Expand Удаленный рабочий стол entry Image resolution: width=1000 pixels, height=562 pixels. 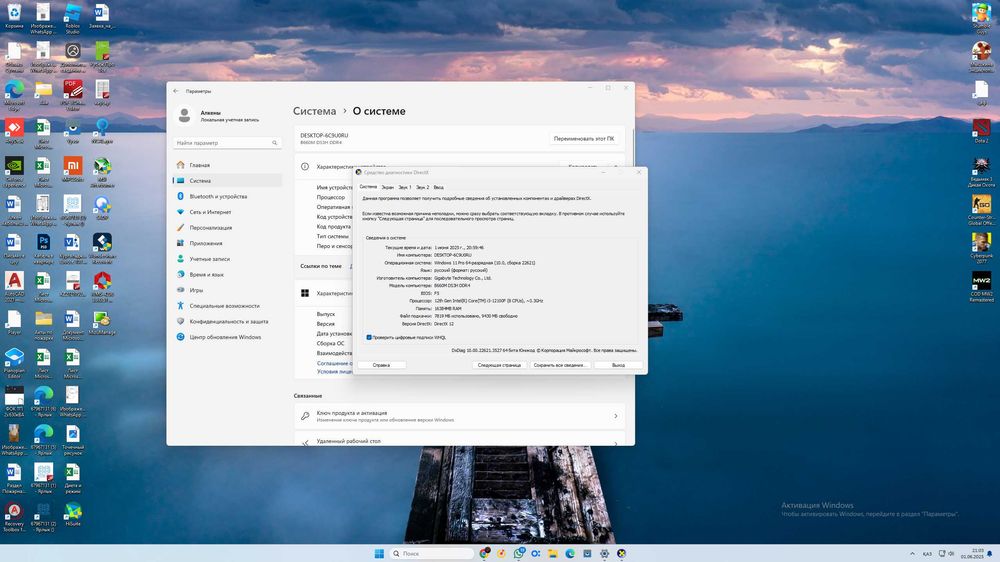(x=459, y=440)
